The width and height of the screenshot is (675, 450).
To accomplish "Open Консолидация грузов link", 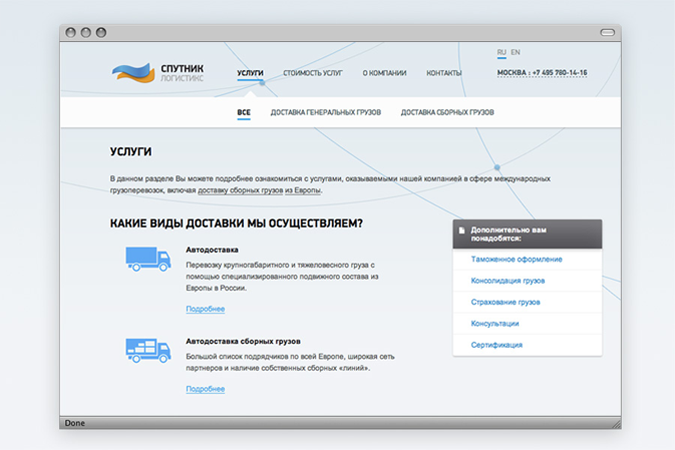I will 507,281.
